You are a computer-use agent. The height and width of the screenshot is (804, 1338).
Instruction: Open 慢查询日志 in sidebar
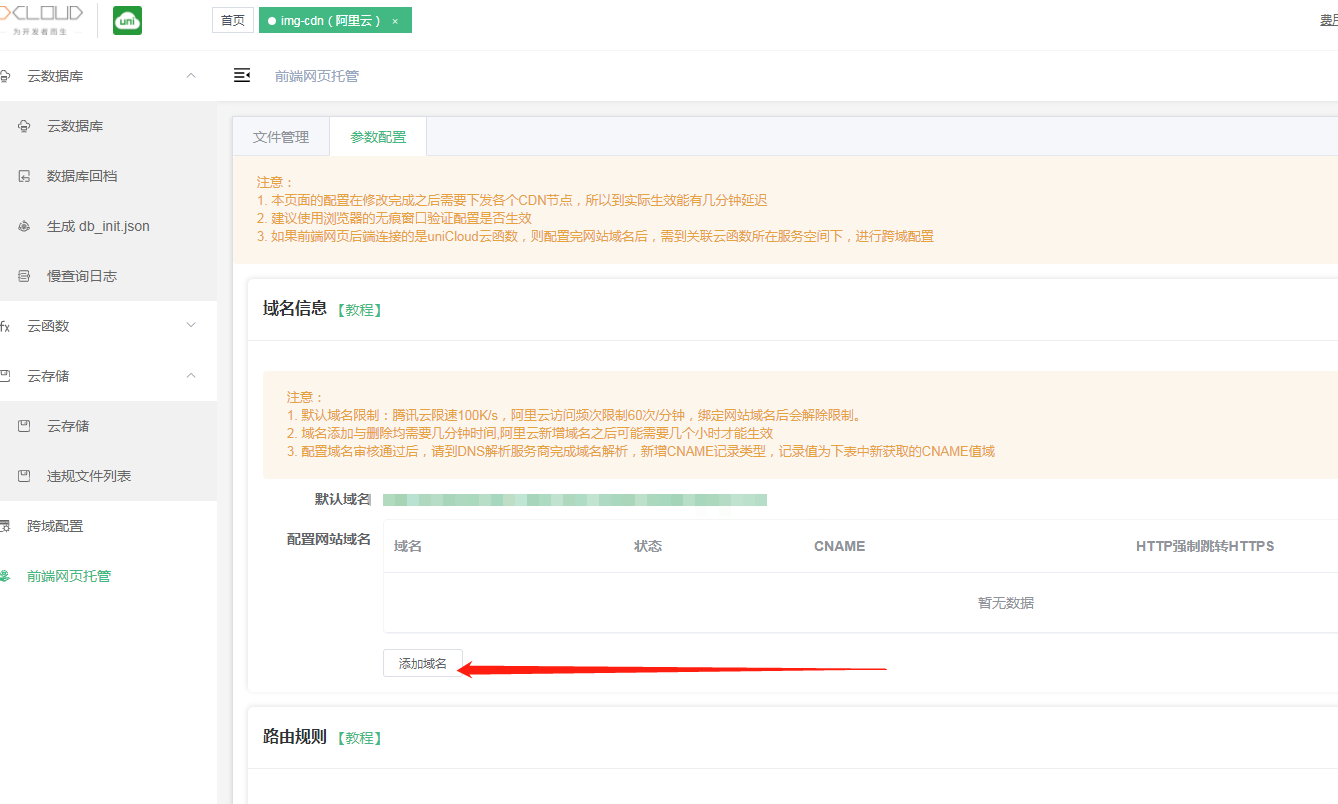point(108,276)
